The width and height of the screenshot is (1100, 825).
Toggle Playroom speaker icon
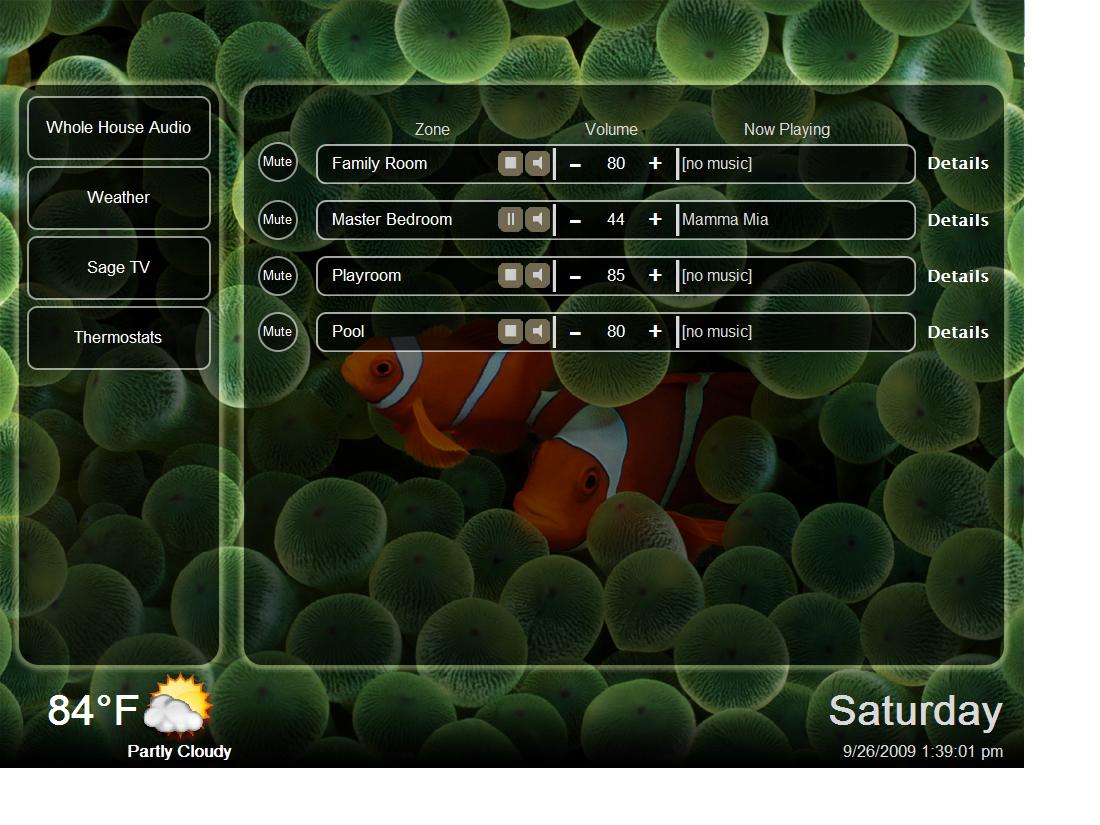tap(537, 275)
